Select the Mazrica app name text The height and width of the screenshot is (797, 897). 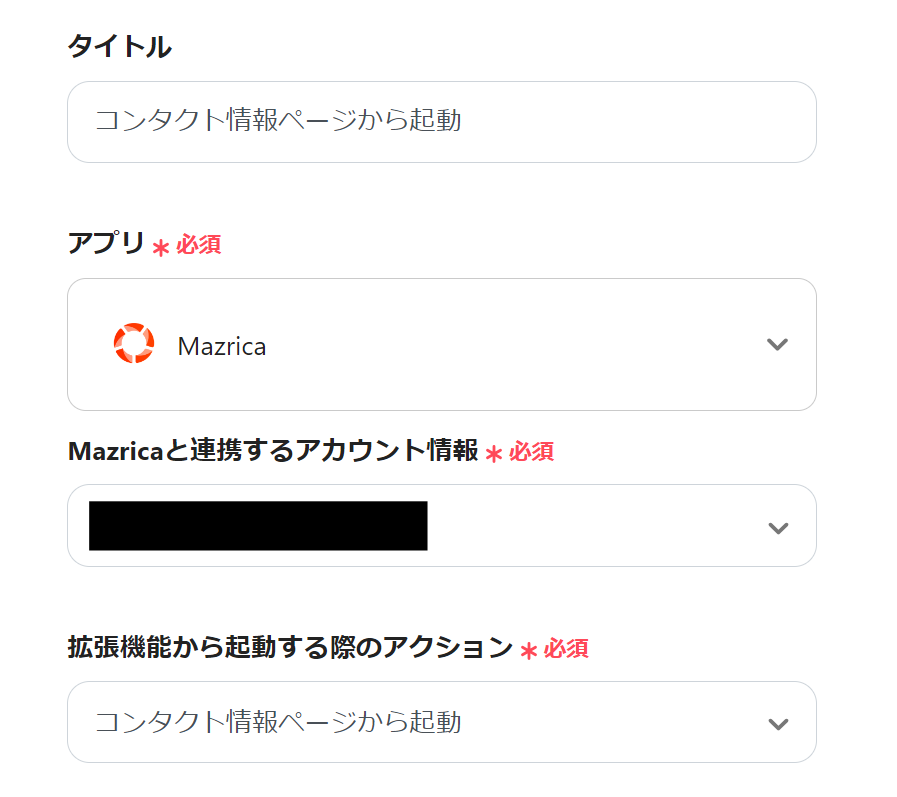(221, 346)
